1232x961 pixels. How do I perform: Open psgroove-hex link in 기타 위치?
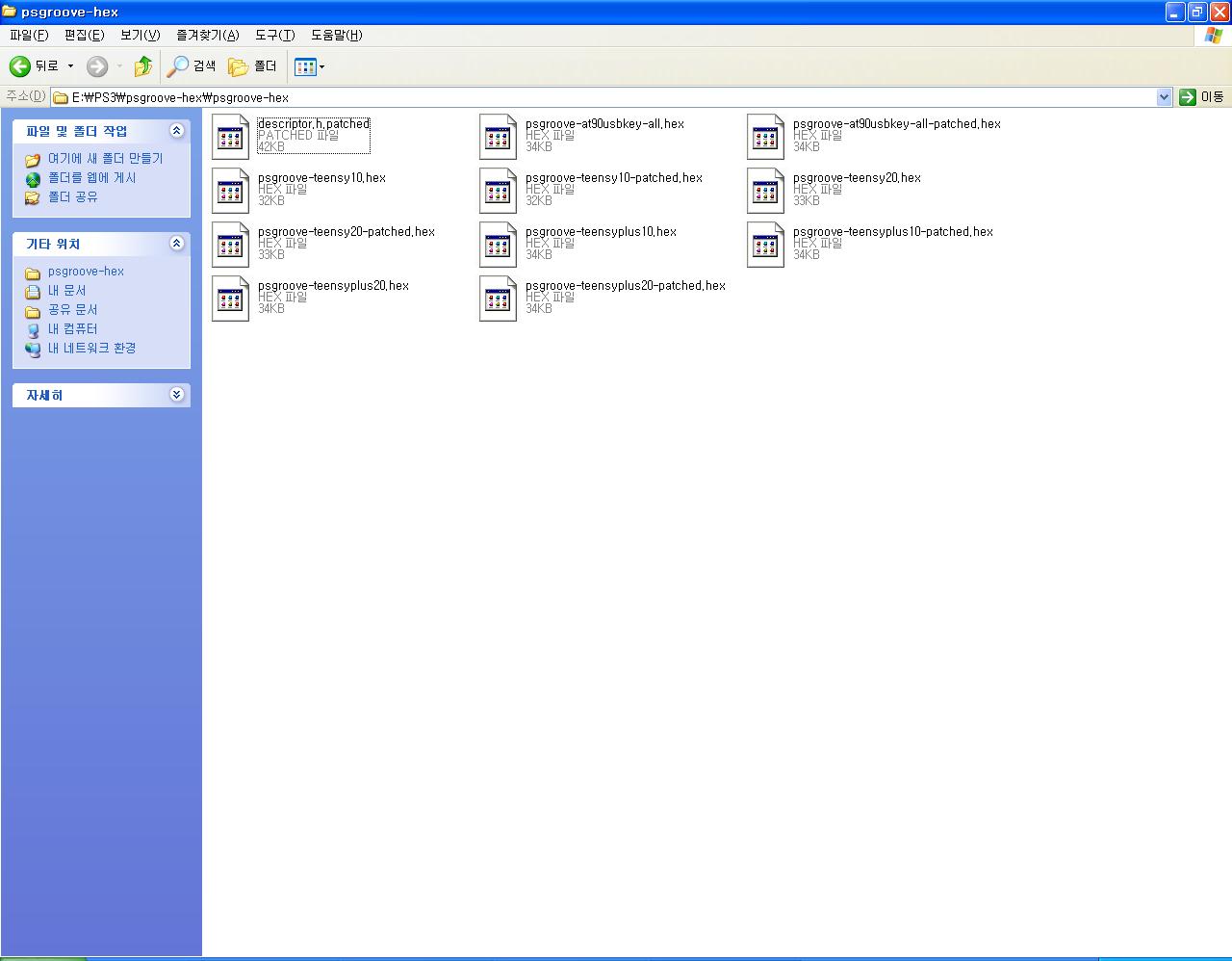86,272
